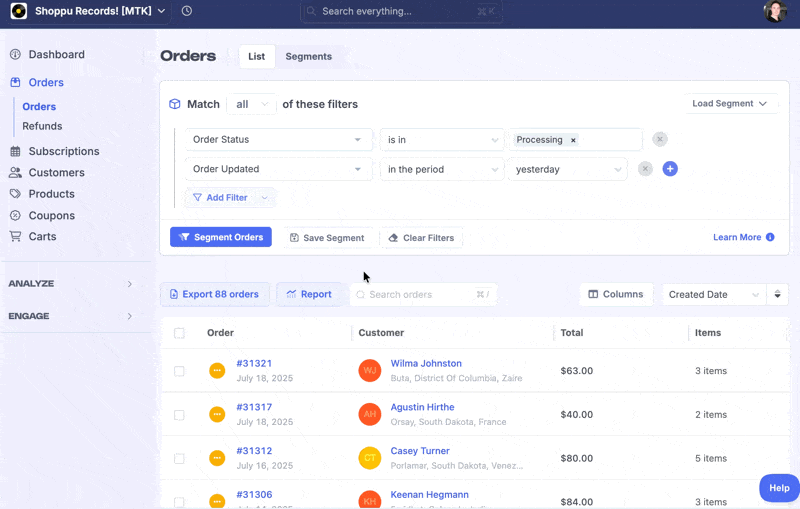Click processing status icon for order #31321
This screenshot has width=800, height=509.
217,370
